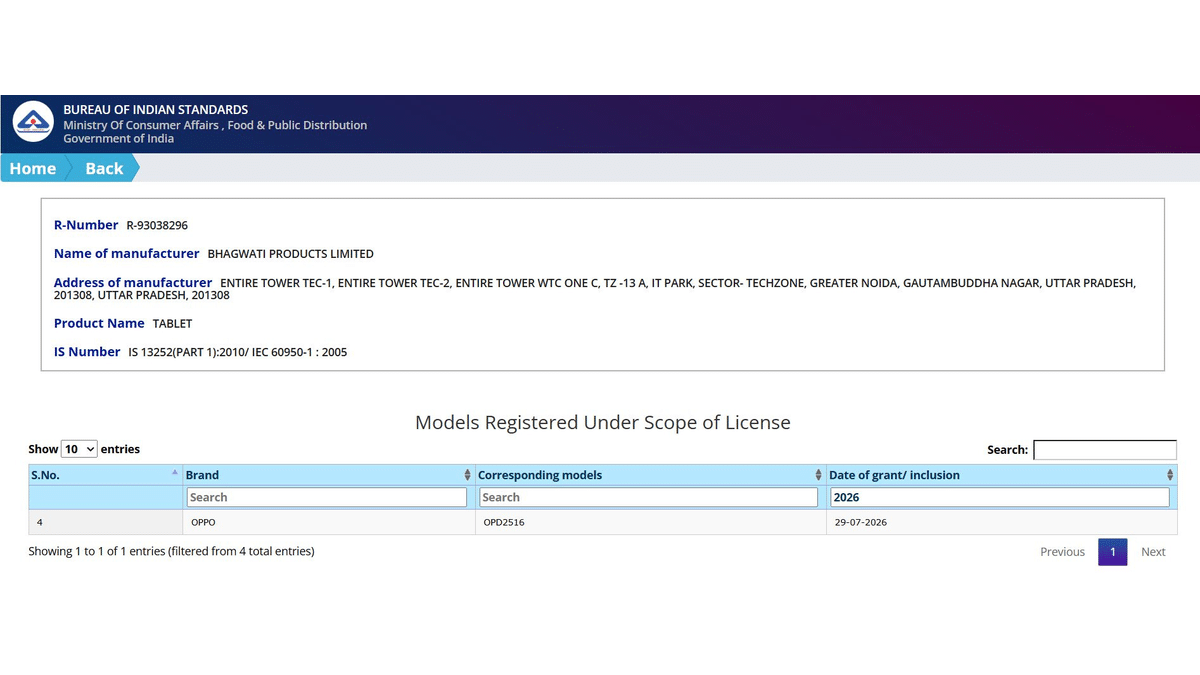
Task: Click 'BUREAU OF INDIAN STANDARDS' header title
Action: tap(156, 110)
